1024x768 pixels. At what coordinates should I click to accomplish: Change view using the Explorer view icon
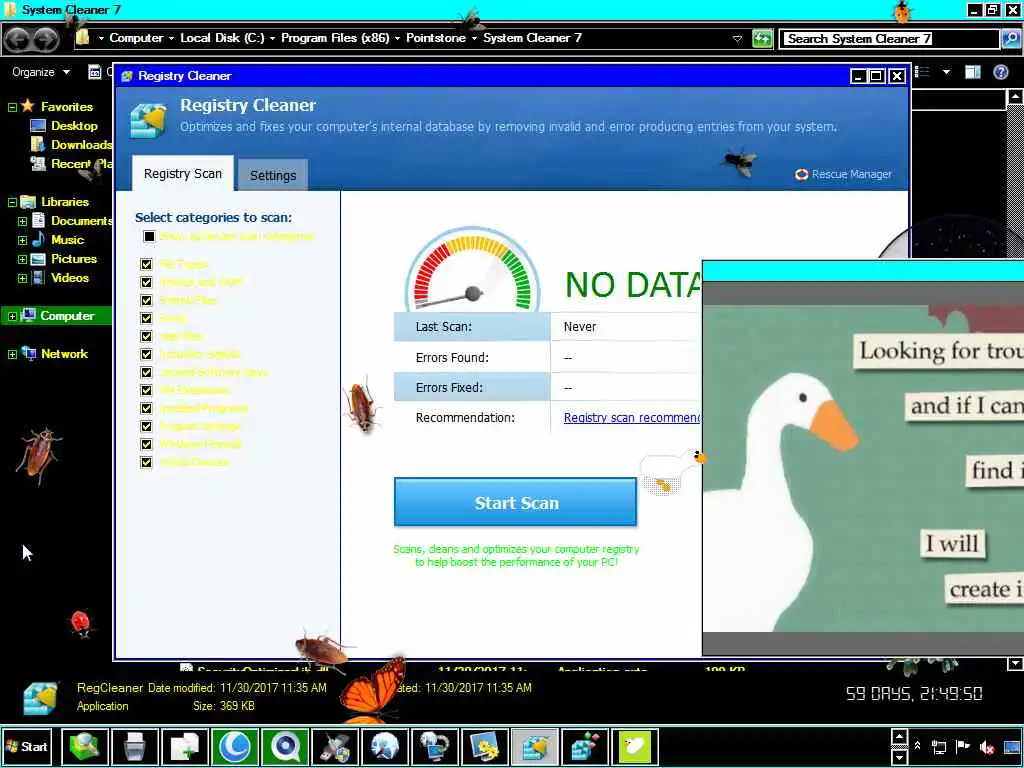click(x=922, y=72)
